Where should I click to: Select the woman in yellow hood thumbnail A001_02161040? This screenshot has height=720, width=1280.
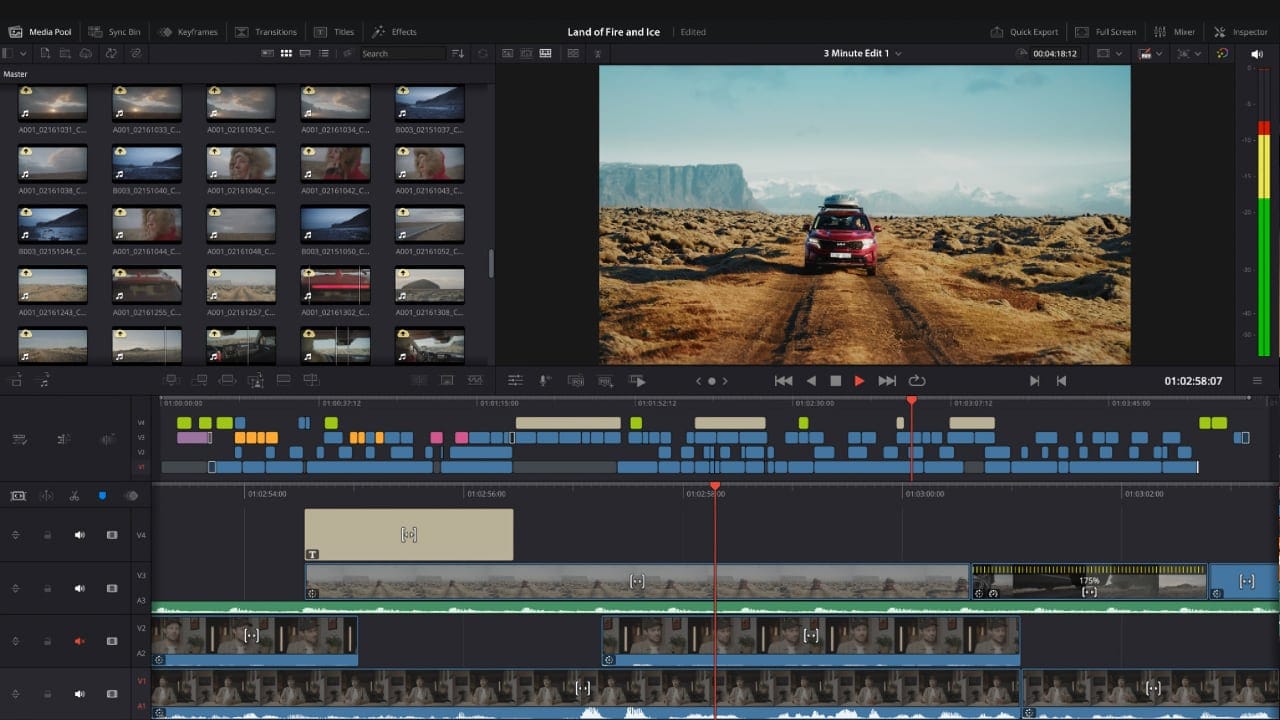(x=240, y=164)
